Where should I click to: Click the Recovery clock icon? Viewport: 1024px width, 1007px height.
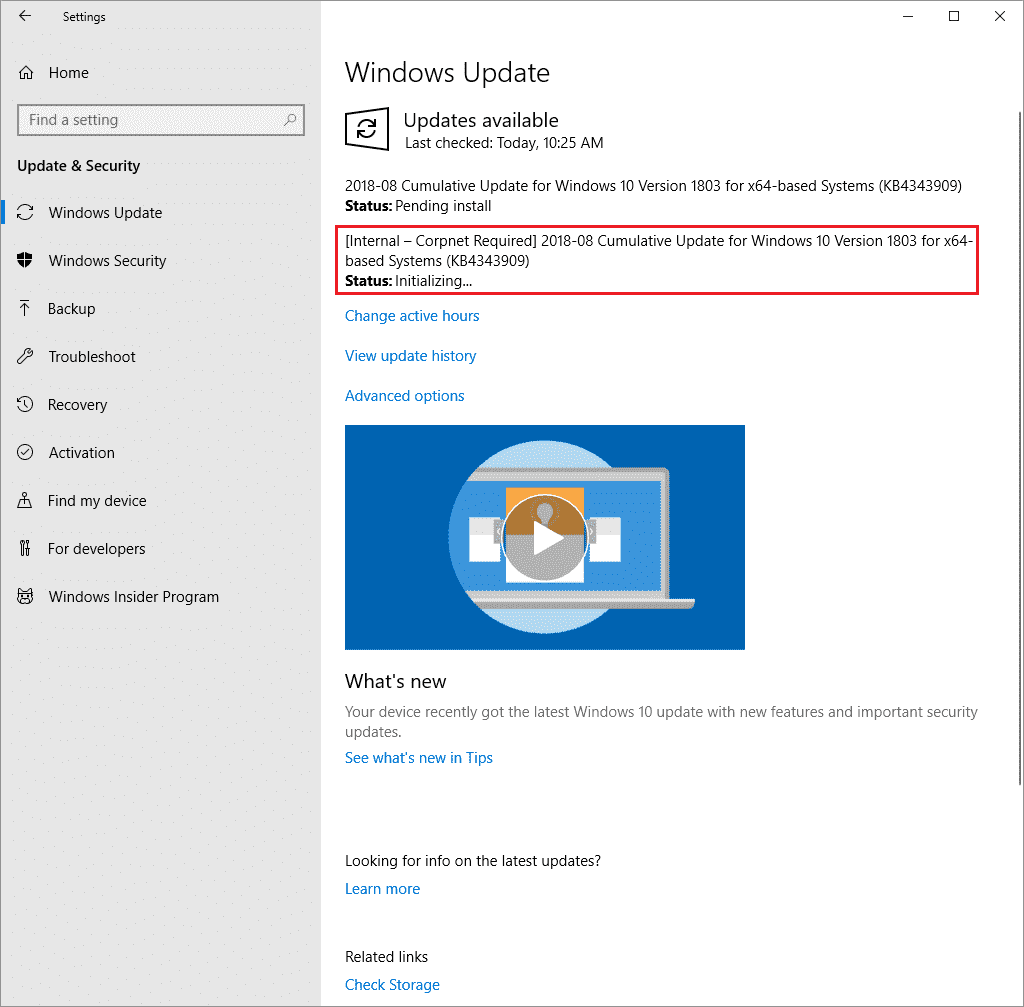[x=25, y=404]
